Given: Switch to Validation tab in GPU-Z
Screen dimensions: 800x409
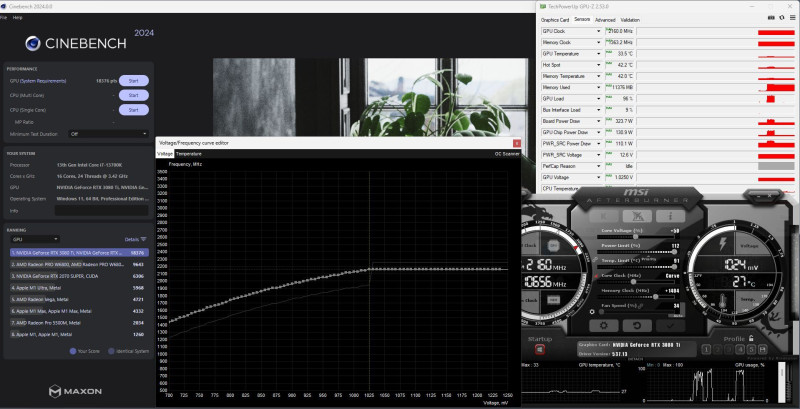Looking at the screenshot, I should [630, 20].
